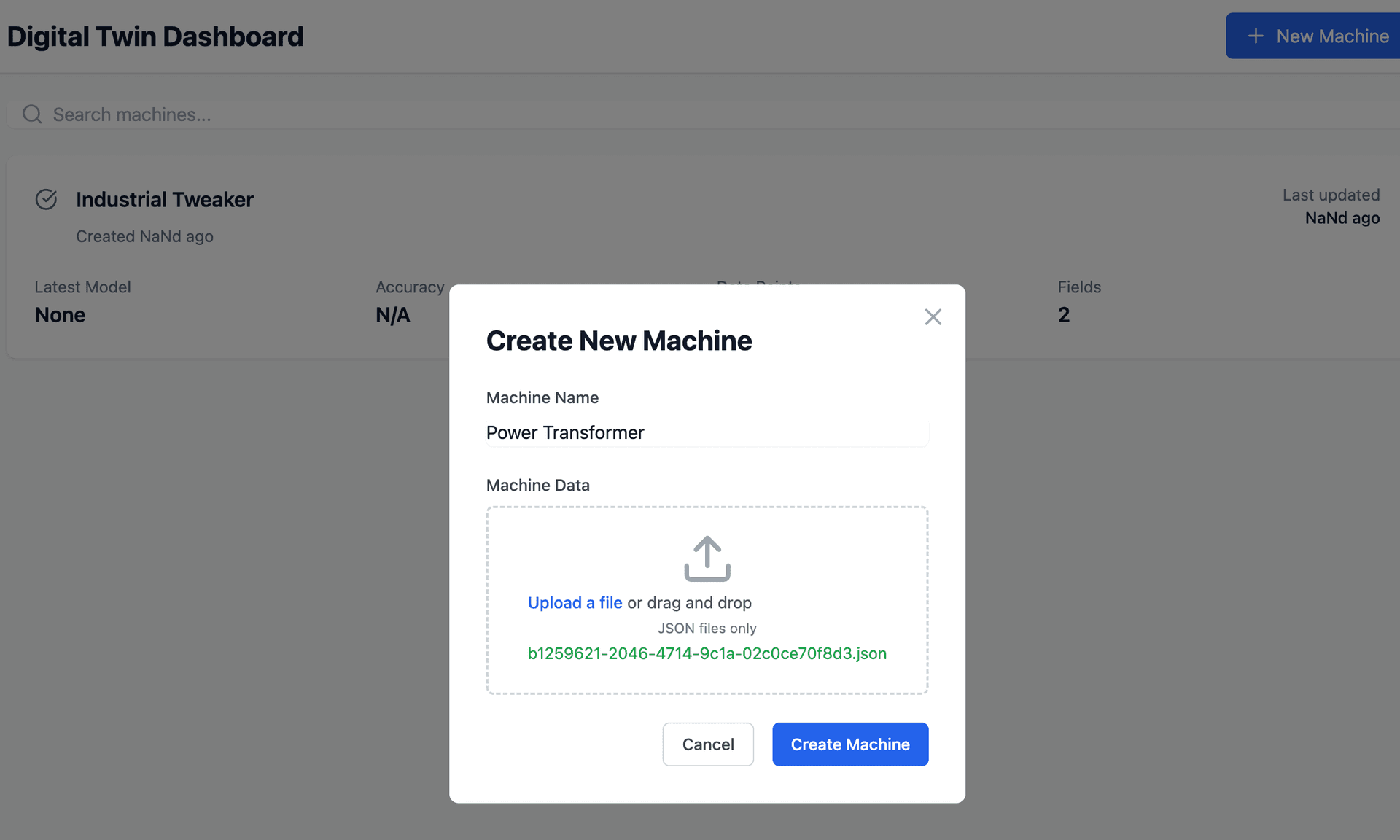The image size is (1400, 840).
Task: Click the Fields count value 2
Action: [1063, 315]
